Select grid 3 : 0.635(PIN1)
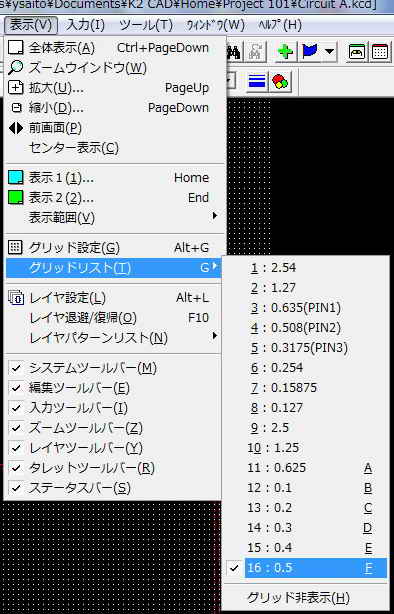 point(306,308)
